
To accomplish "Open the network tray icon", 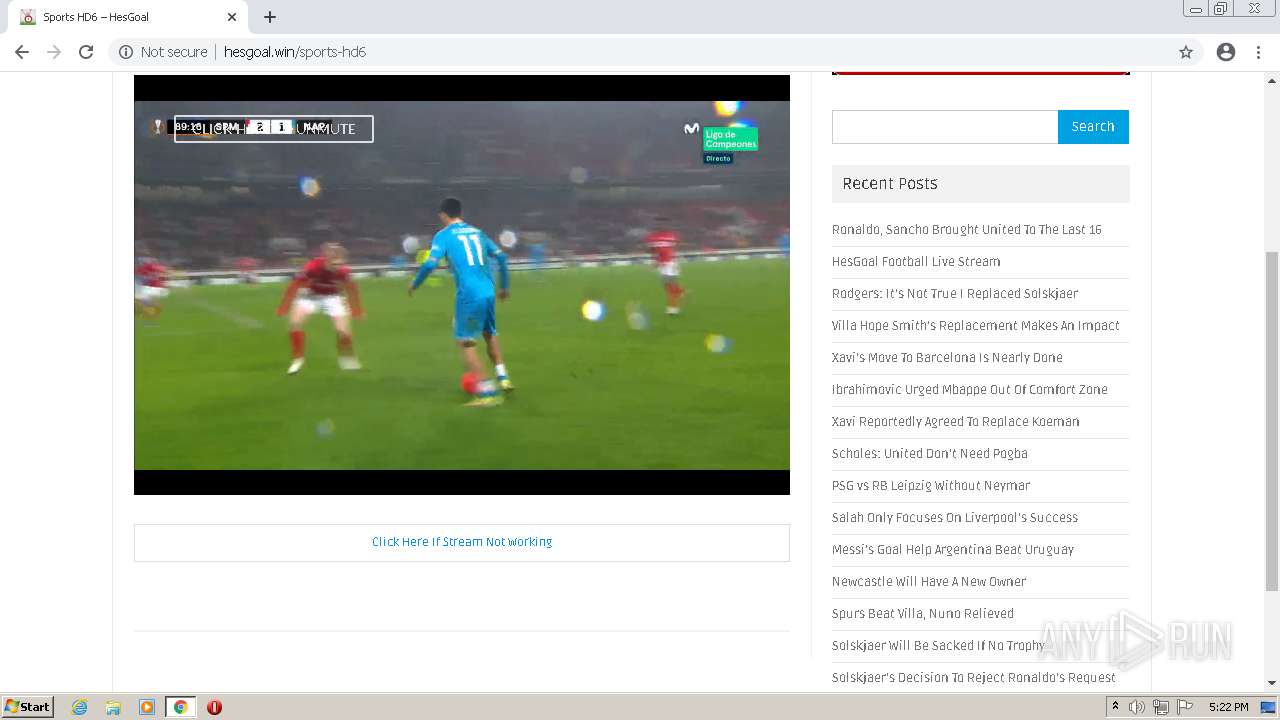I will [x=1161, y=707].
